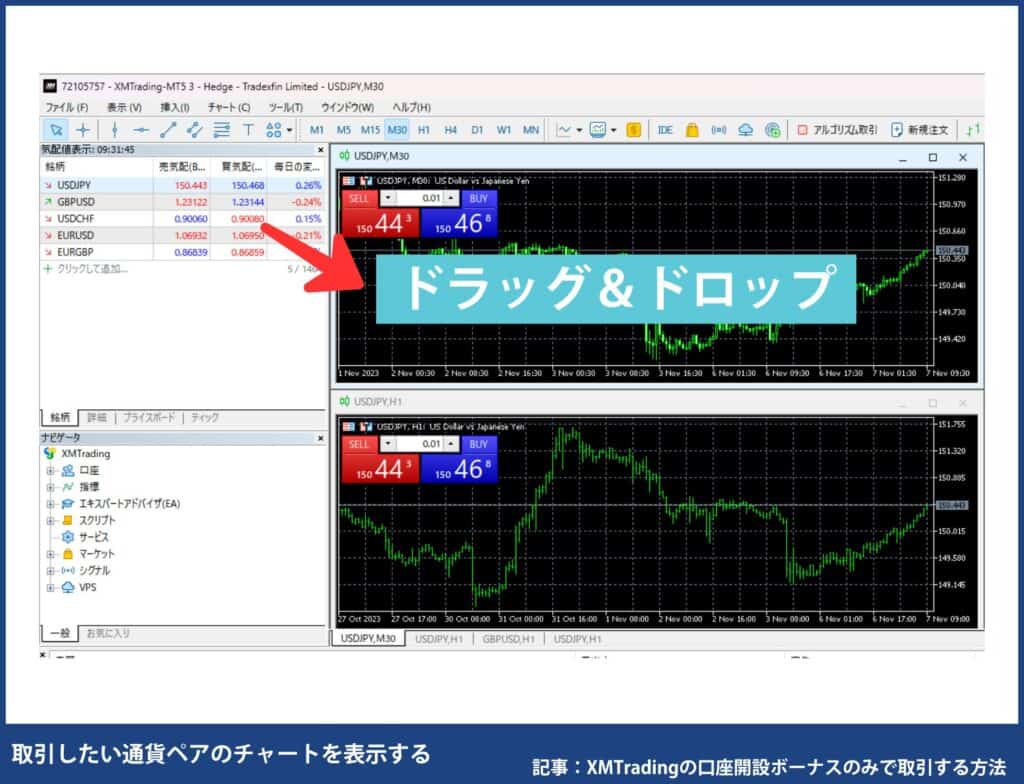Open the Market shopping bag icon
Screen dimensions: 1024x784
tap(692, 130)
